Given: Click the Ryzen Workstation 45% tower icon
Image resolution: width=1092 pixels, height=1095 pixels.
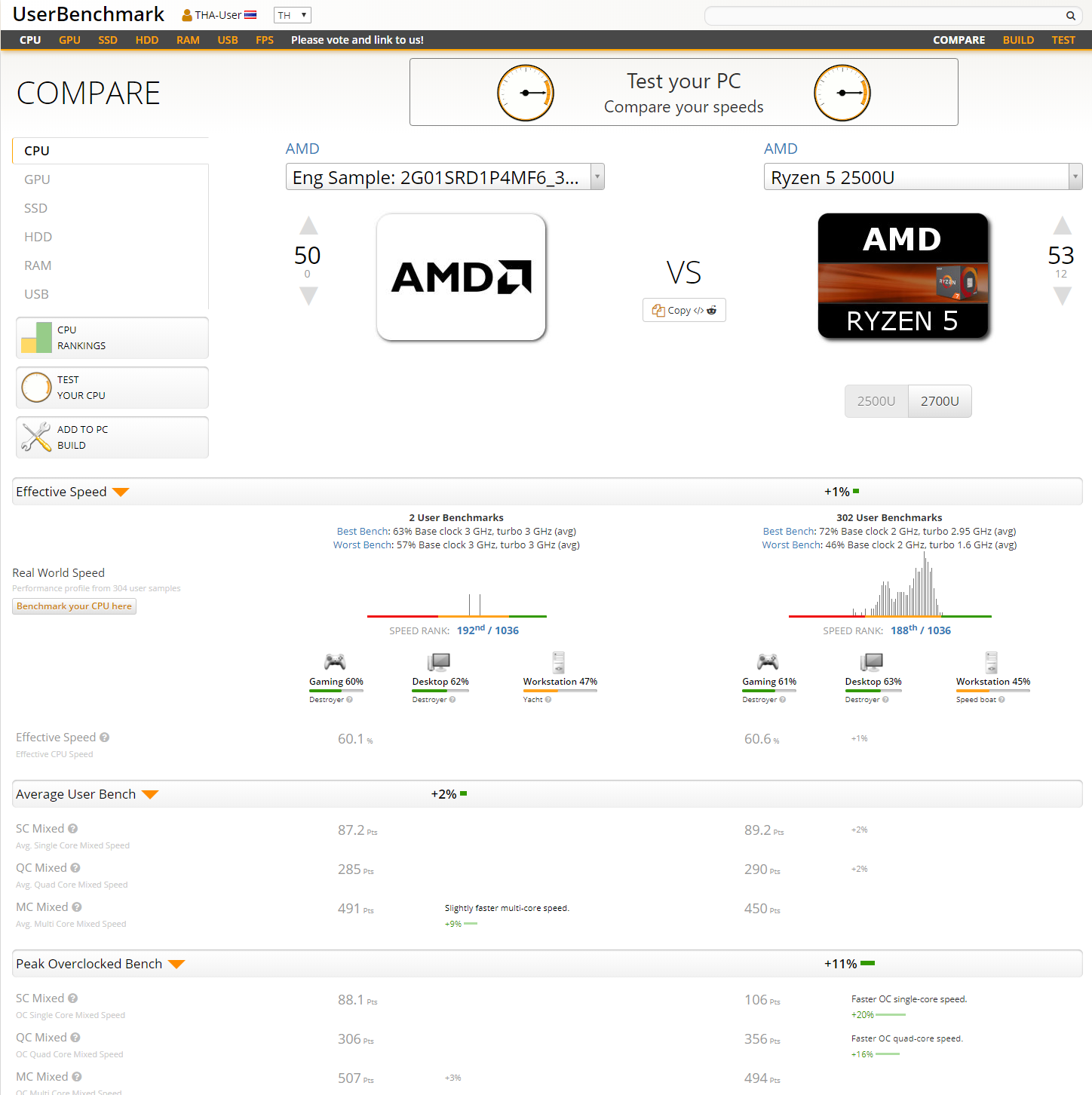Looking at the screenshot, I should (x=992, y=662).
